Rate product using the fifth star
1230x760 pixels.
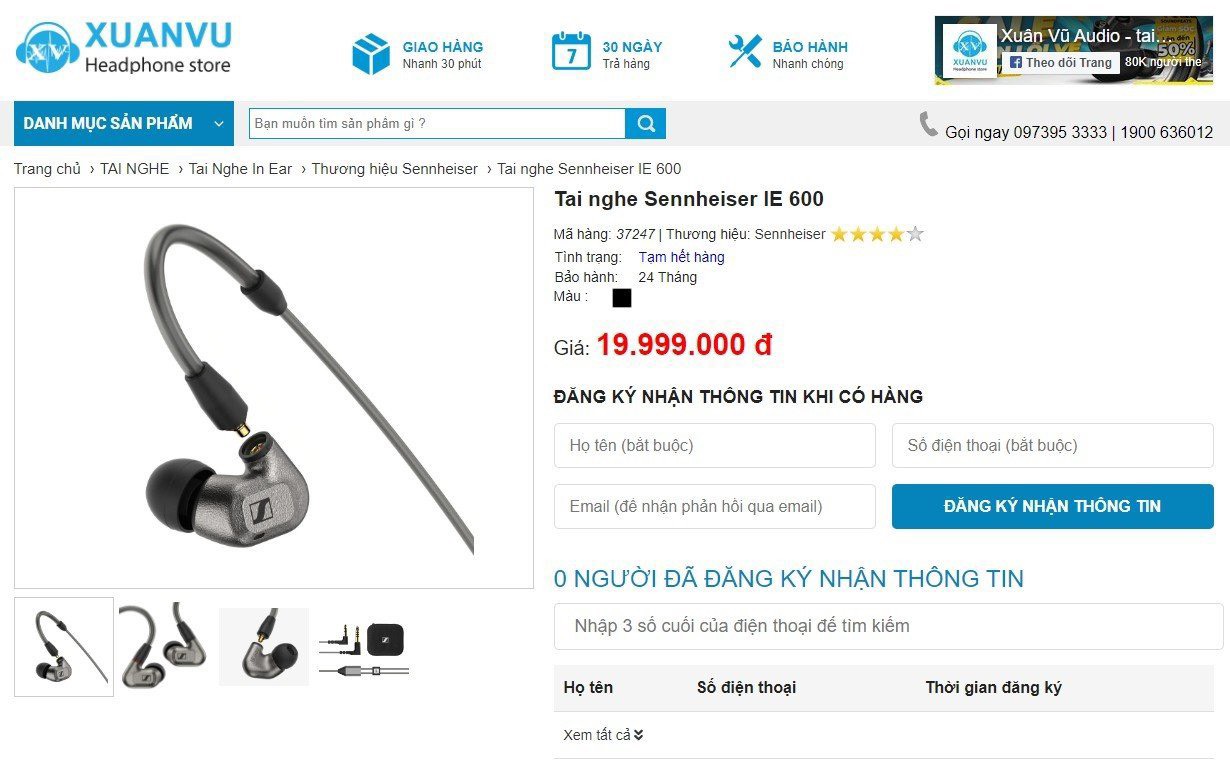(915, 235)
